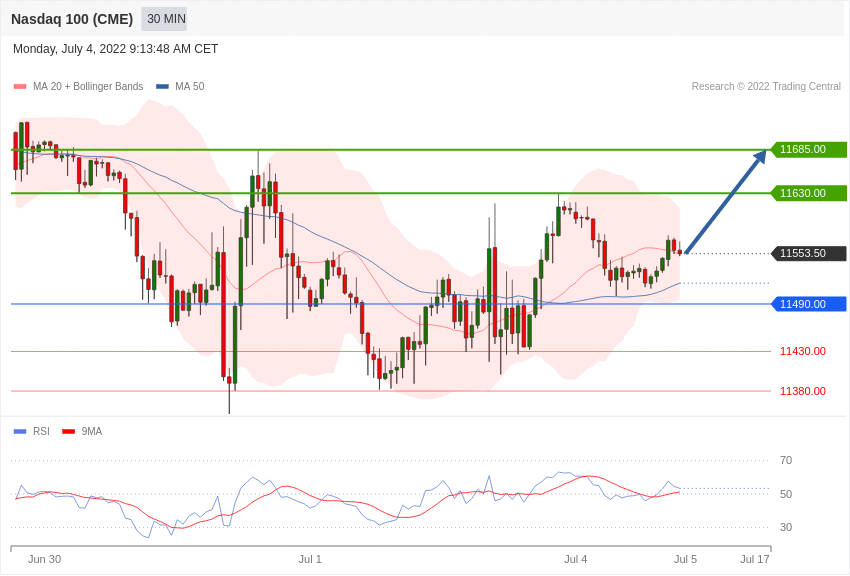Click the RSI 30 level label
Viewport: 850px width, 576px height.
click(786, 527)
